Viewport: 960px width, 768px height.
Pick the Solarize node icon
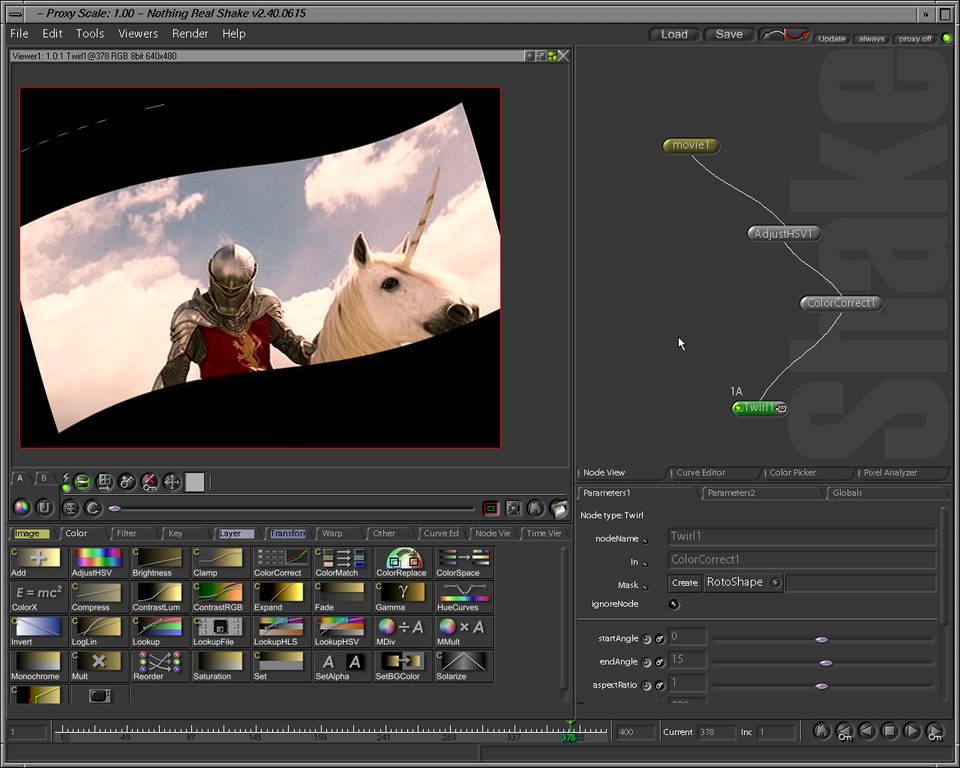tap(465, 663)
